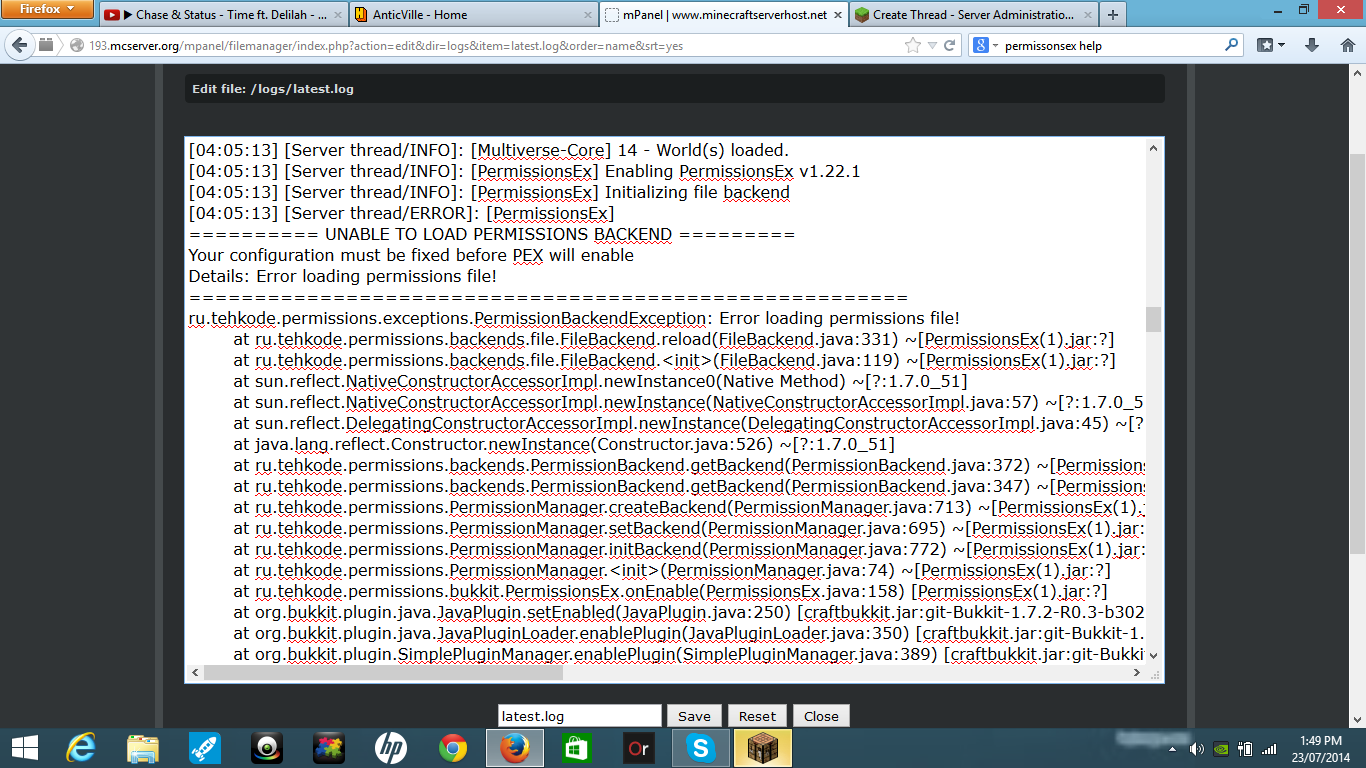
Task: Click the network signal tray icon
Action: (1270, 748)
